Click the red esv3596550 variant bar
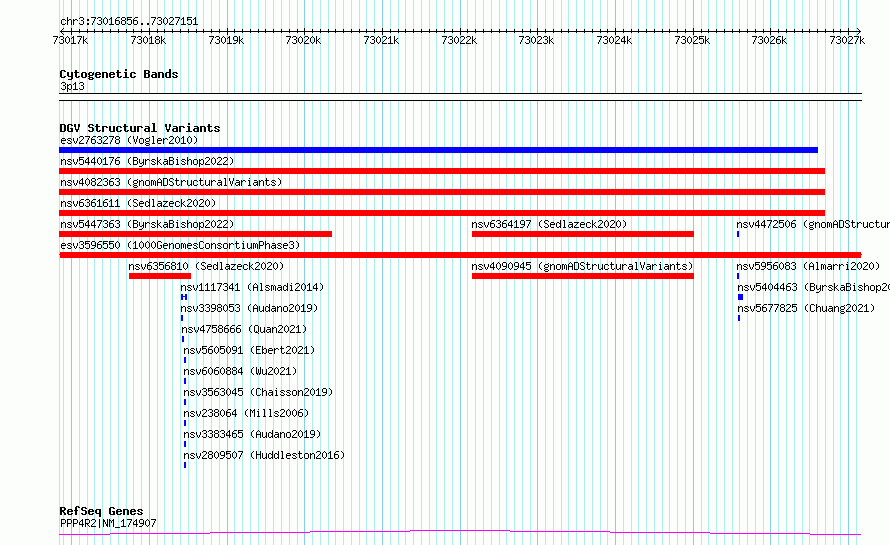Screen dimensions: 890x545 point(460,255)
